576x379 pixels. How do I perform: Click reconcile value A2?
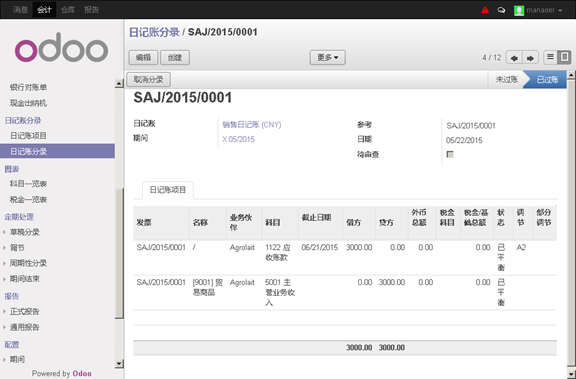(x=521, y=248)
